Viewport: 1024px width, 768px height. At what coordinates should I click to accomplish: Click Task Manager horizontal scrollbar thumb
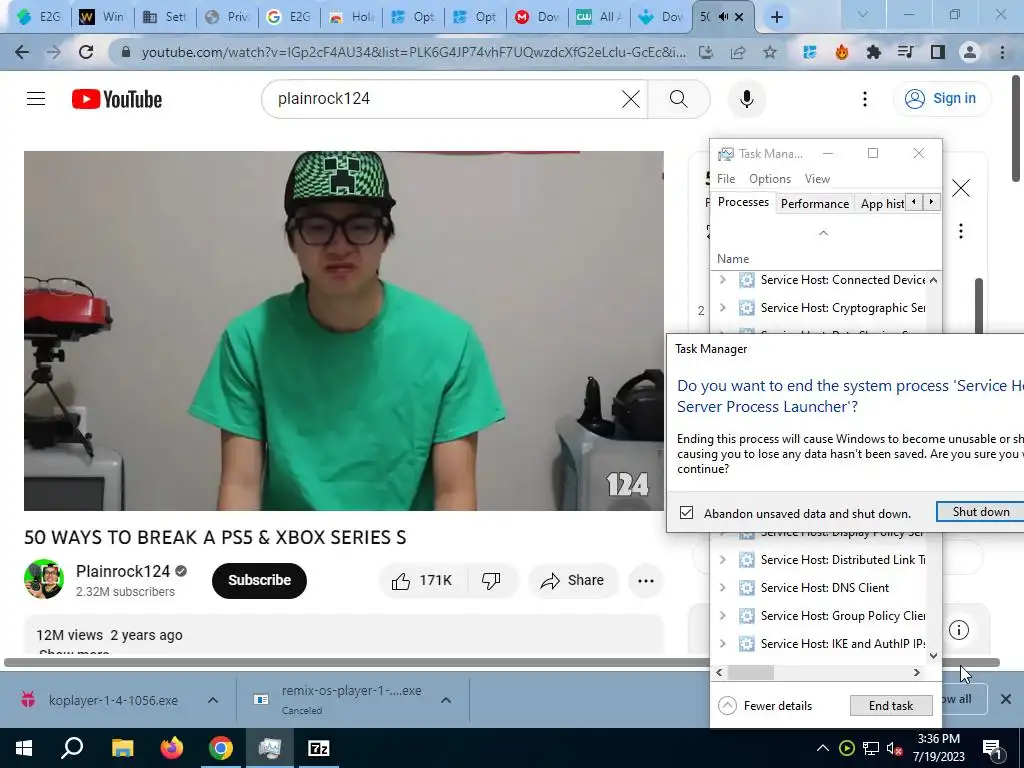[x=750, y=673]
